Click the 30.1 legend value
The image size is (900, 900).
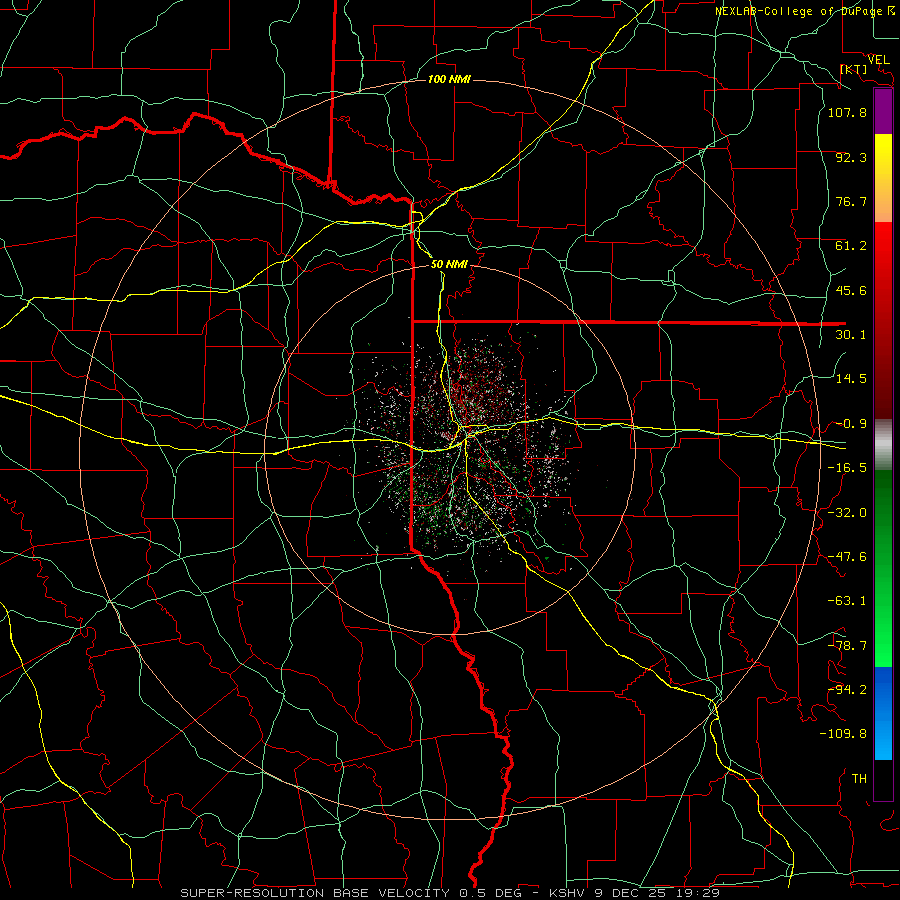click(x=851, y=335)
